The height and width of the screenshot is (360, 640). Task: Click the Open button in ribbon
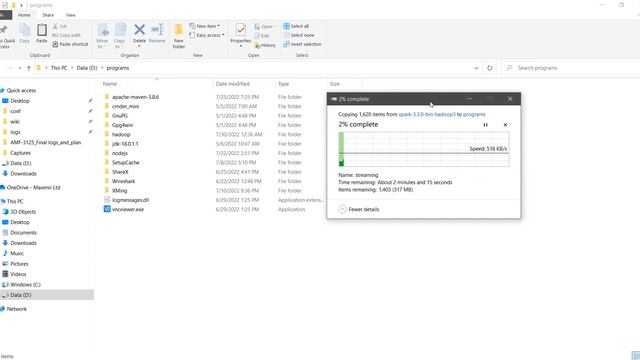tap(264, 27)
